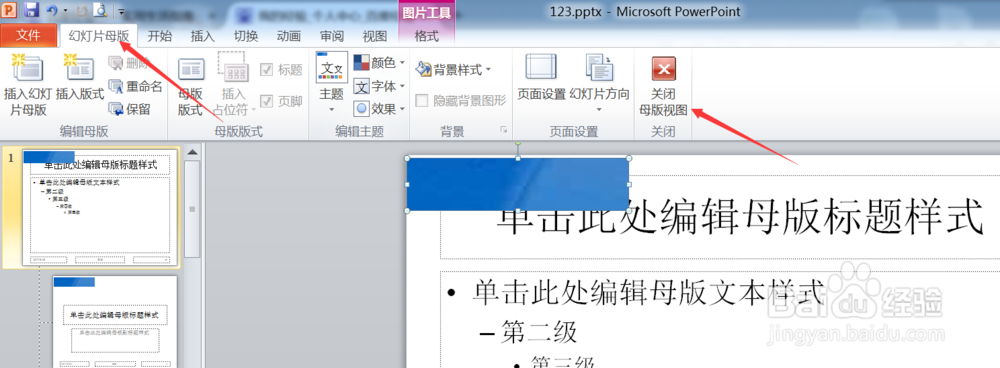
Task: Open the 格式 tab under 图片工具
Action: (427, 36)
